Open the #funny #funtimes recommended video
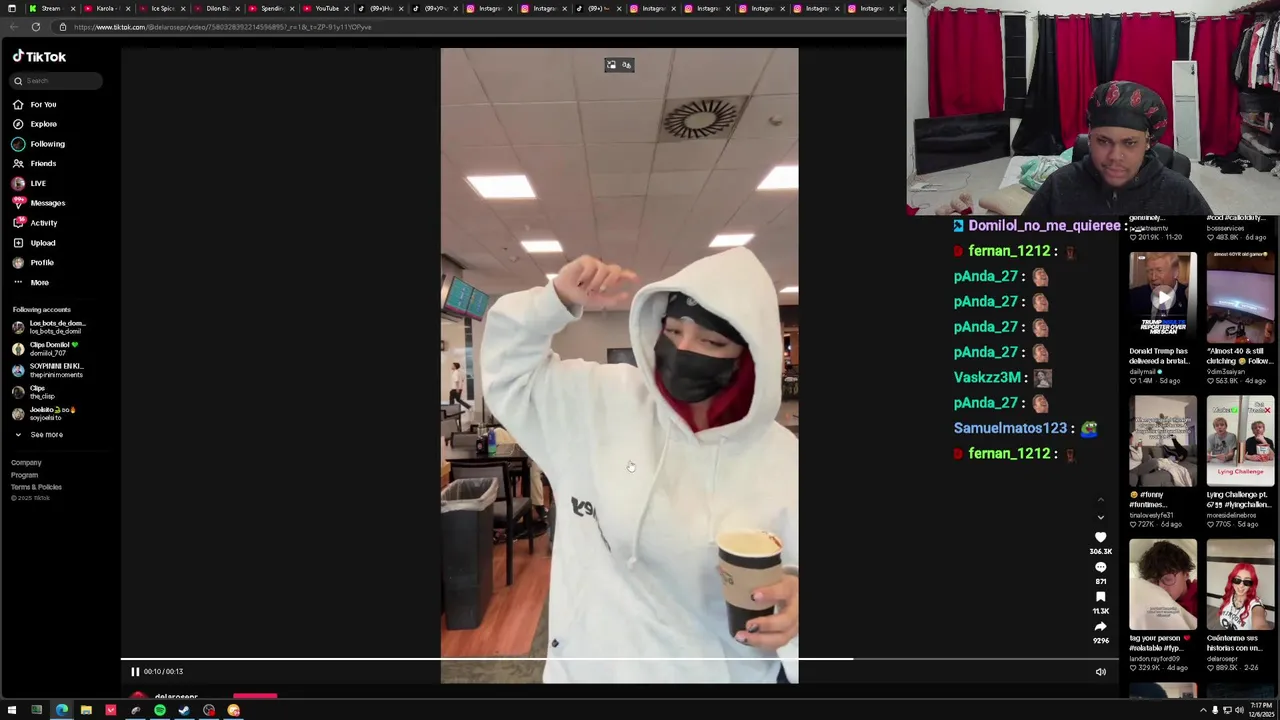The width and height of the screenshot is (1280, 720). 1162,442
